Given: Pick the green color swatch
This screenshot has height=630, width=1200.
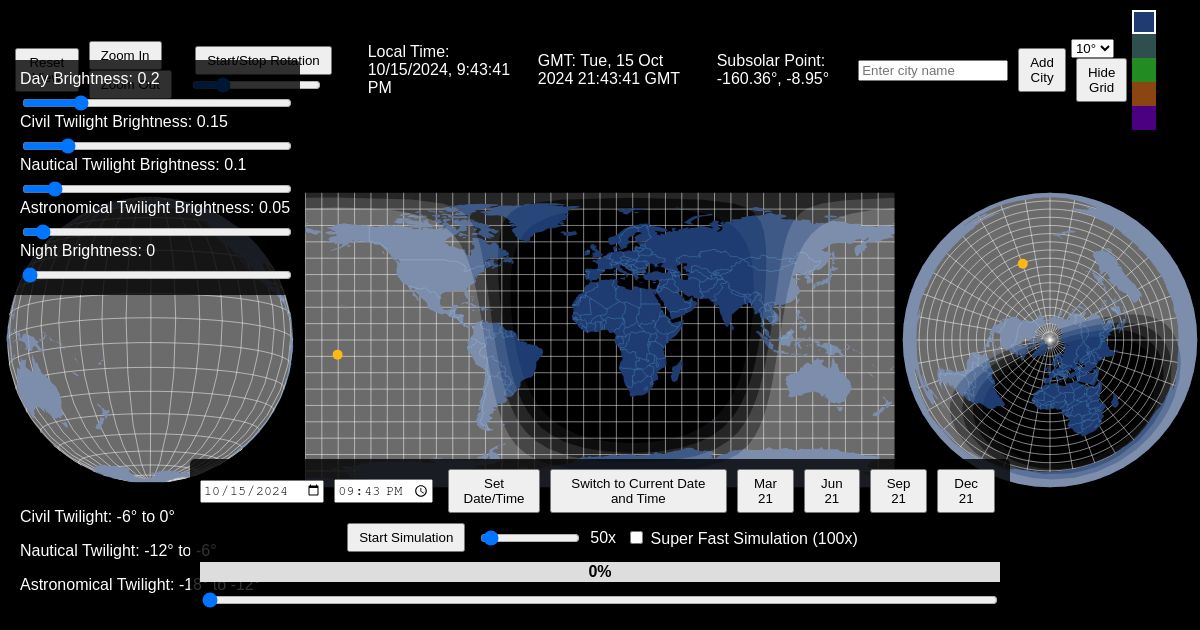Looking at the screenshot, I should 1143,70.
